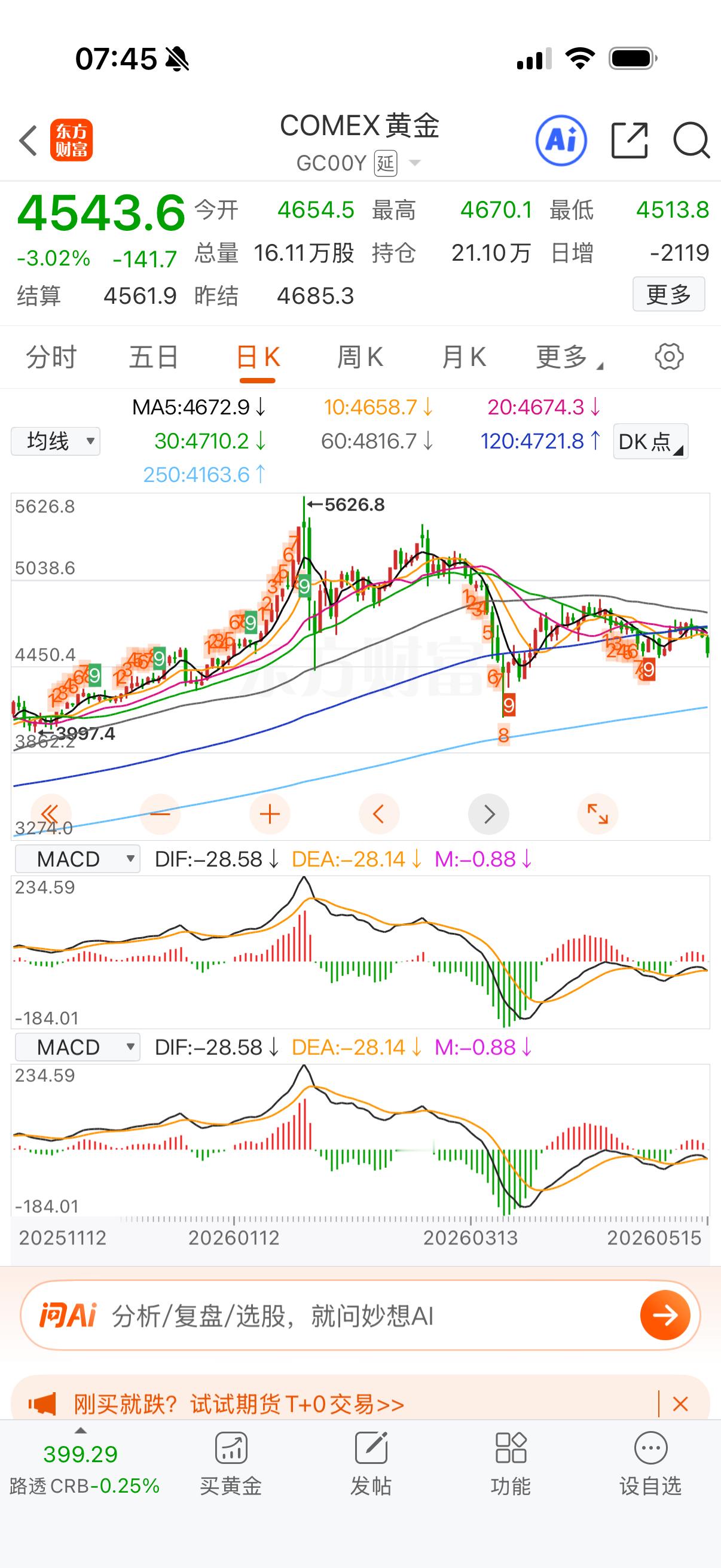The image size is (721, 1568).
Task: Jump to earliest data with double-left arrow
Action: click(x=50, y=814)
